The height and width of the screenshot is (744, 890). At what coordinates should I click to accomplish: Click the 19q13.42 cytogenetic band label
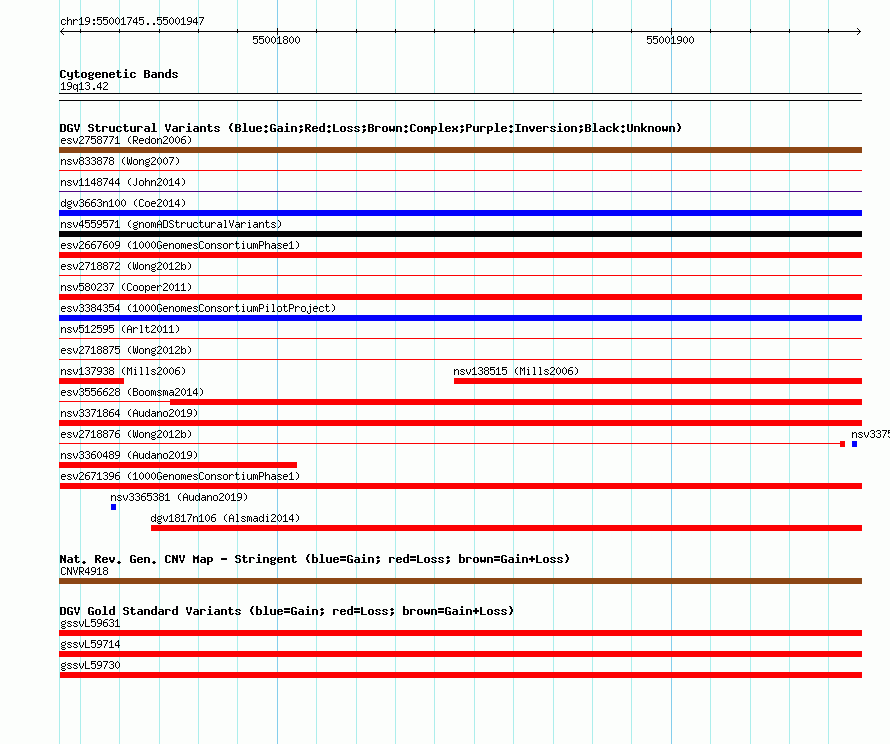click(x=84, y=86)
